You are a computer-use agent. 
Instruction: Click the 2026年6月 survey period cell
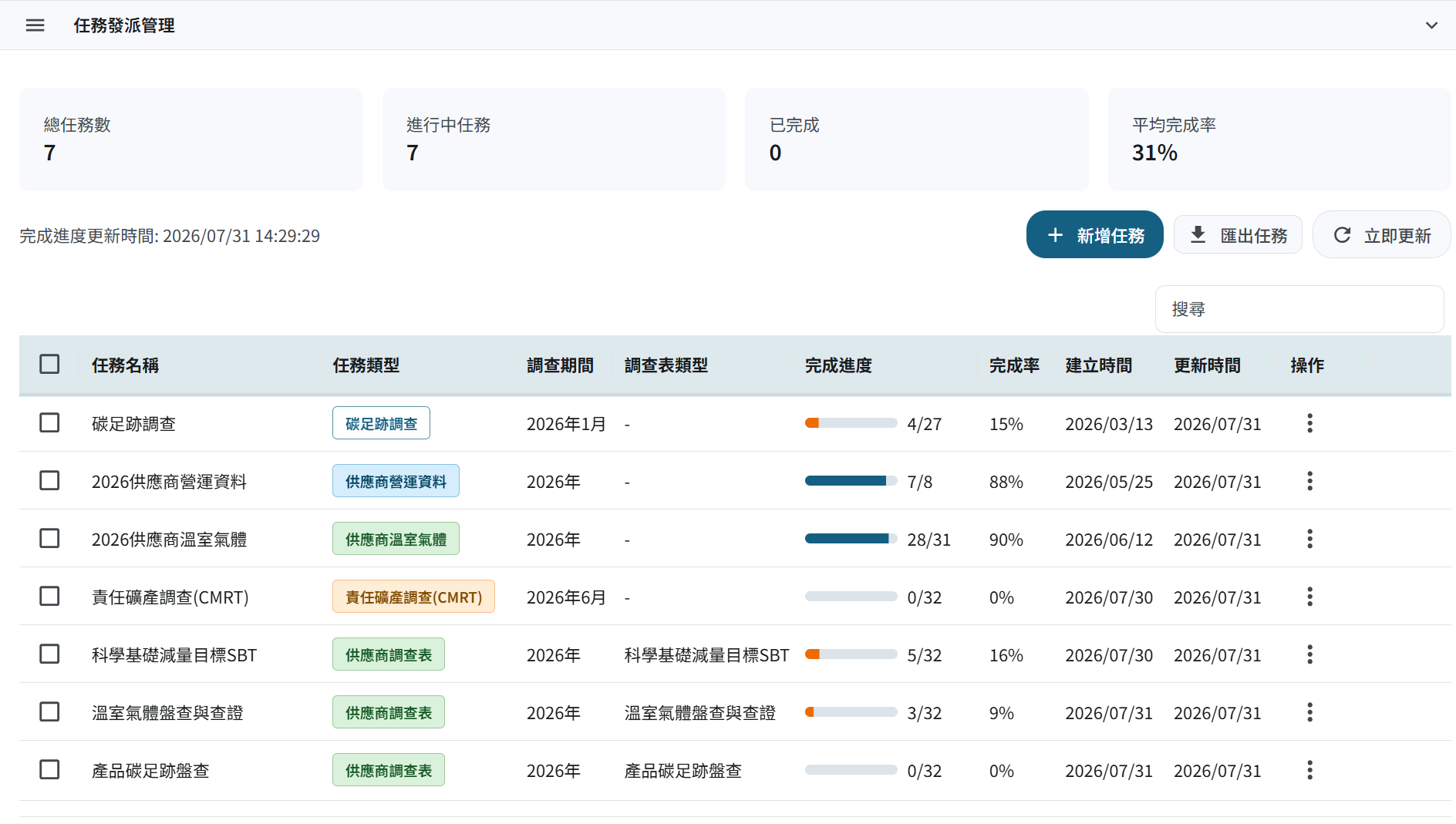coord(566,597)
